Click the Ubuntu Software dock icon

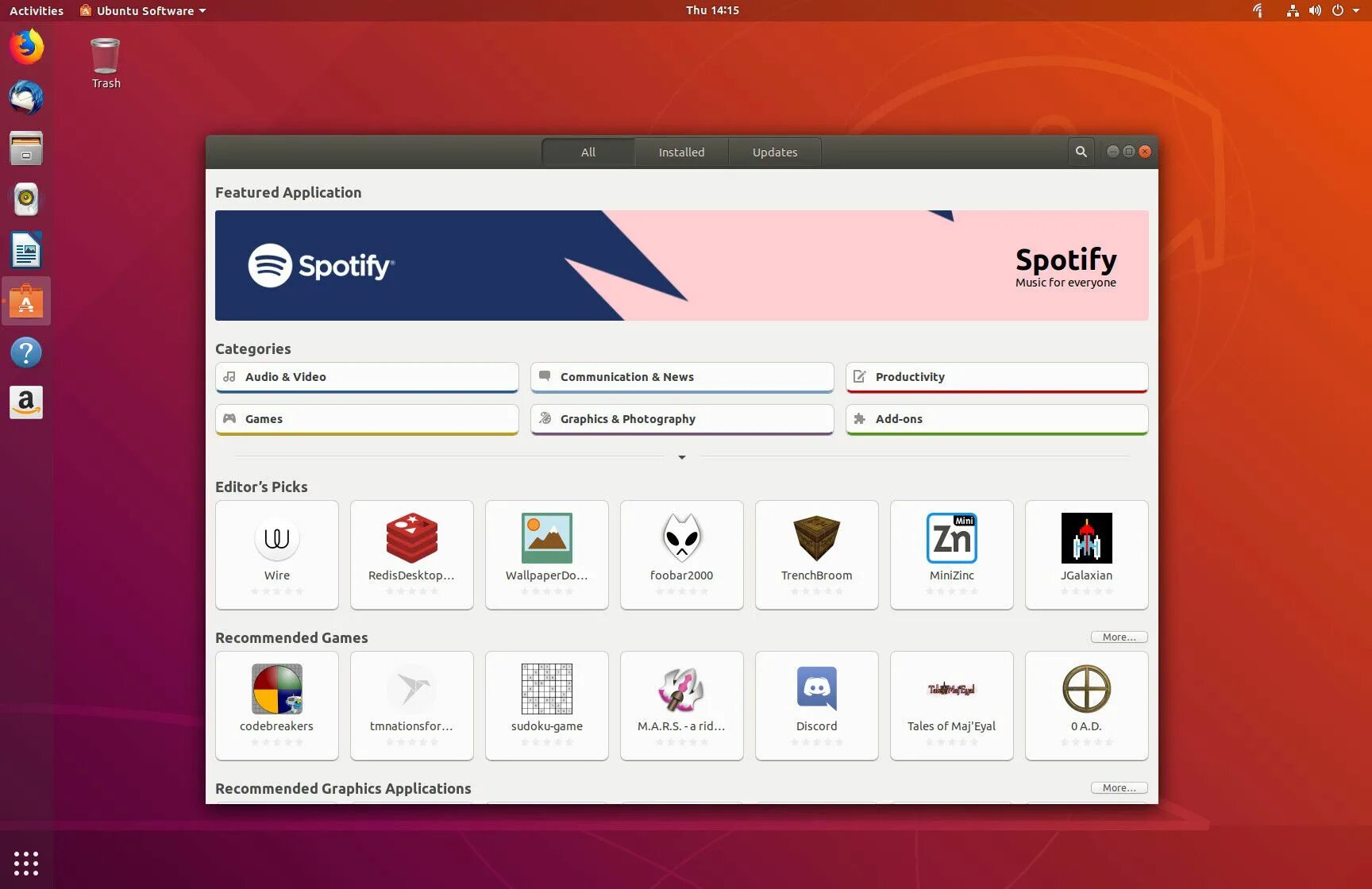tap(26, 301)
